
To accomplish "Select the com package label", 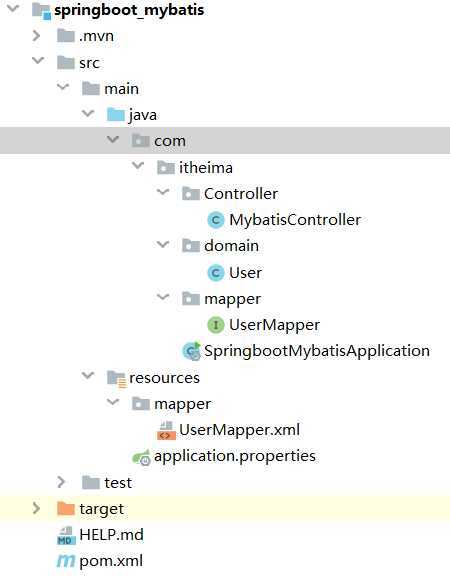I will 170,141.
